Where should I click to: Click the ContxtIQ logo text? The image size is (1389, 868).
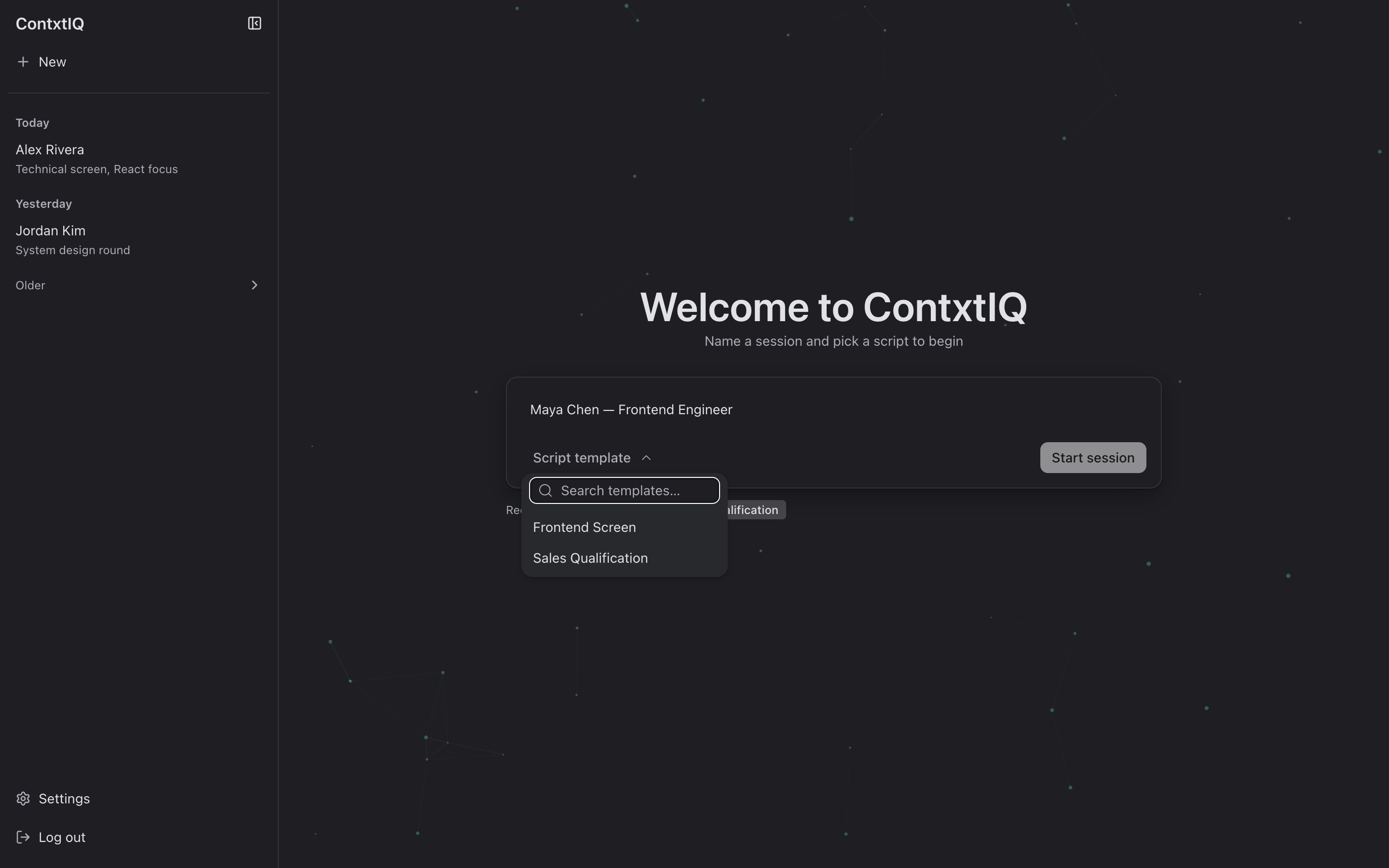[50, 24]
